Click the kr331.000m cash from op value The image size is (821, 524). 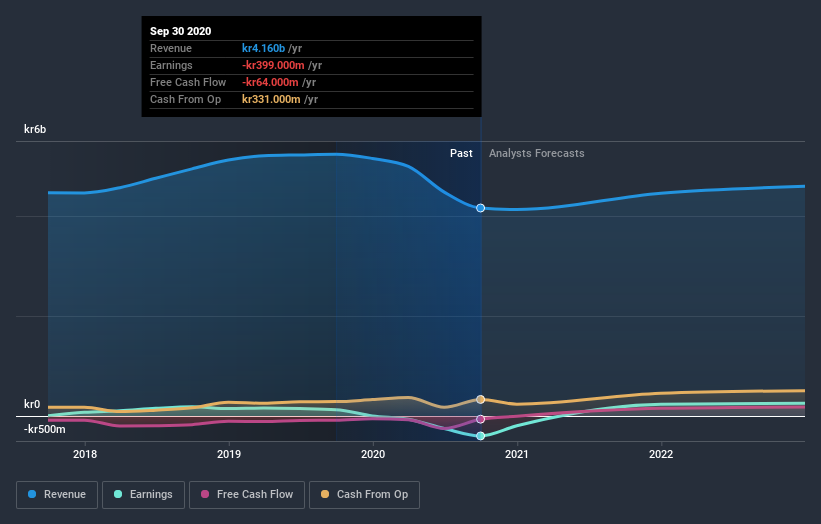[x=271, y=99]
